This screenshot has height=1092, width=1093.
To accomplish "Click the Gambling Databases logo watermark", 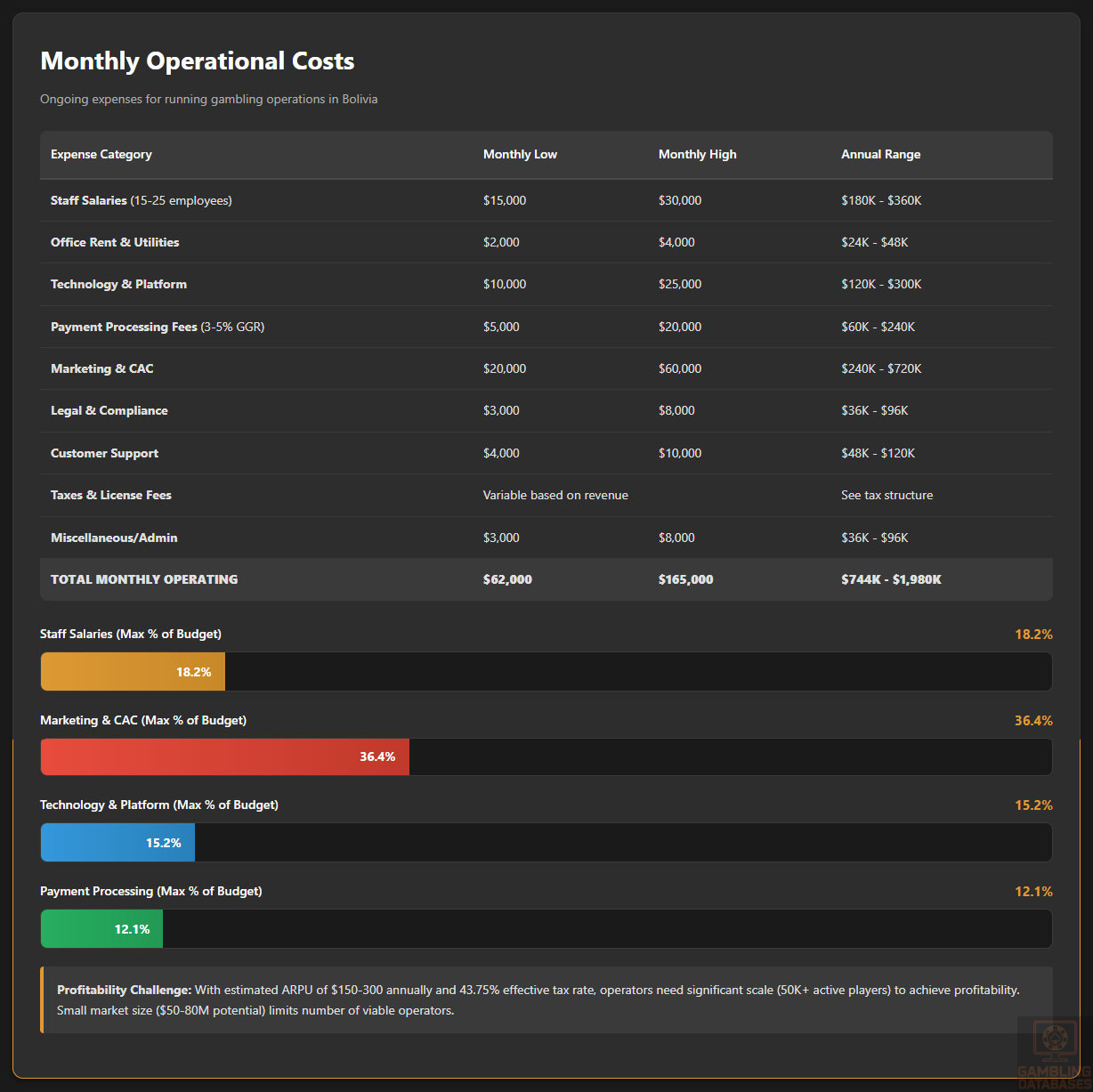I will 1054,1054.
